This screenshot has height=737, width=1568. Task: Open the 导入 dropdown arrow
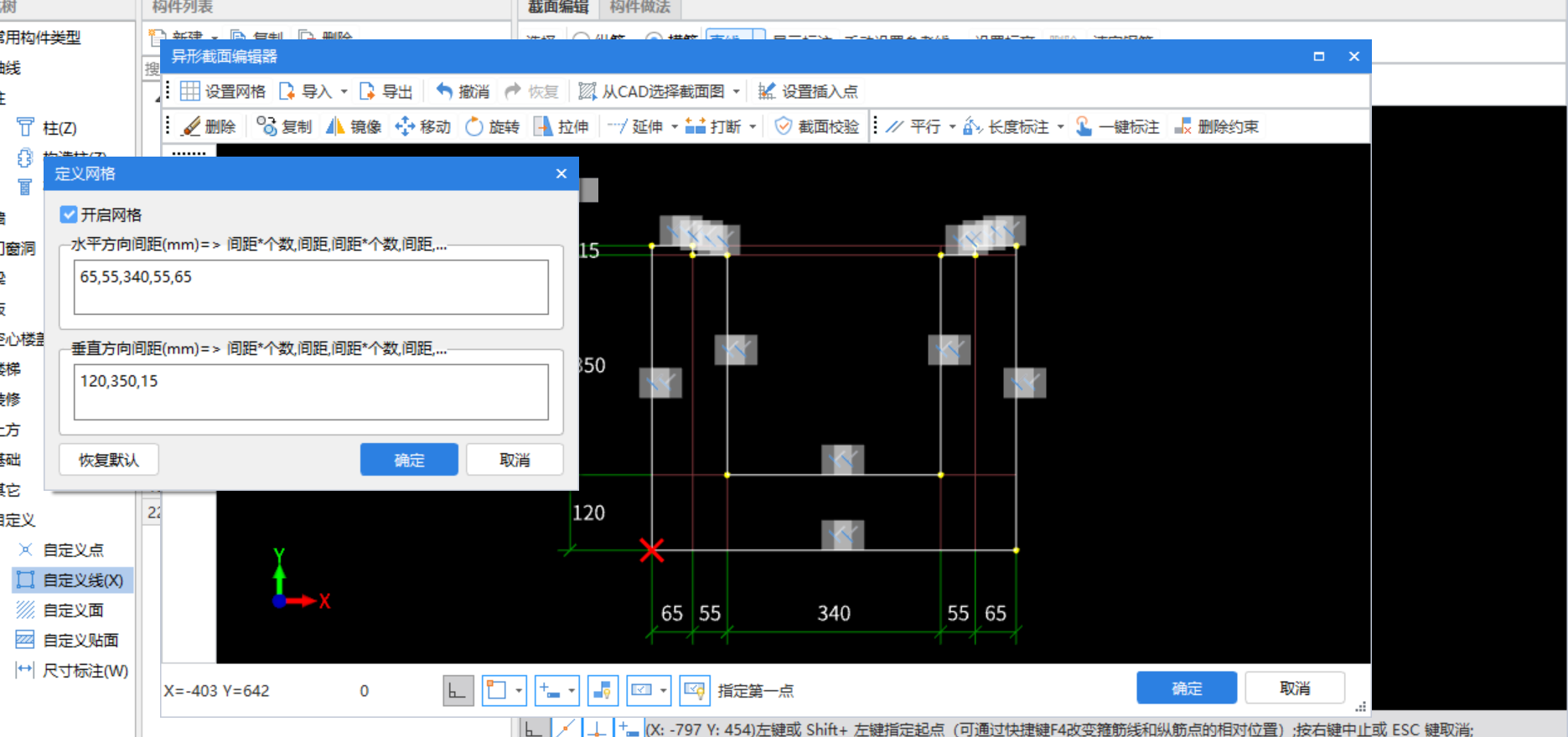(x=344, y=91)
